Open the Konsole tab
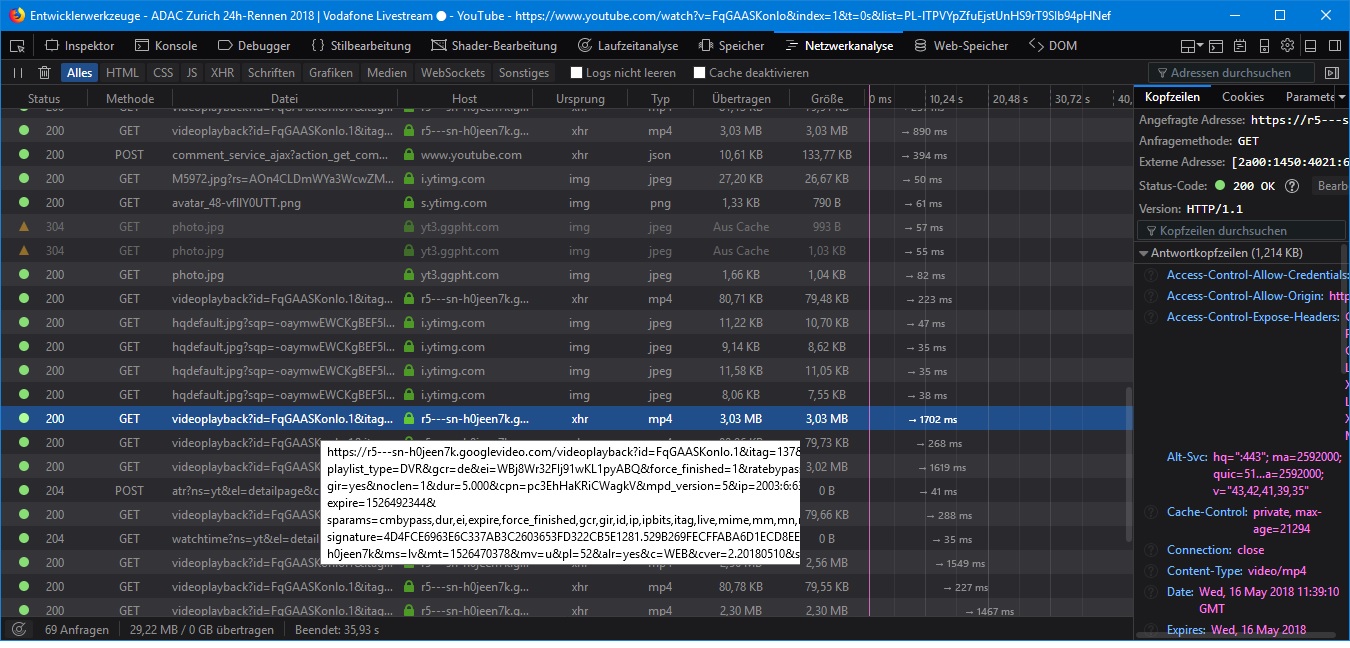 [166, 46]
